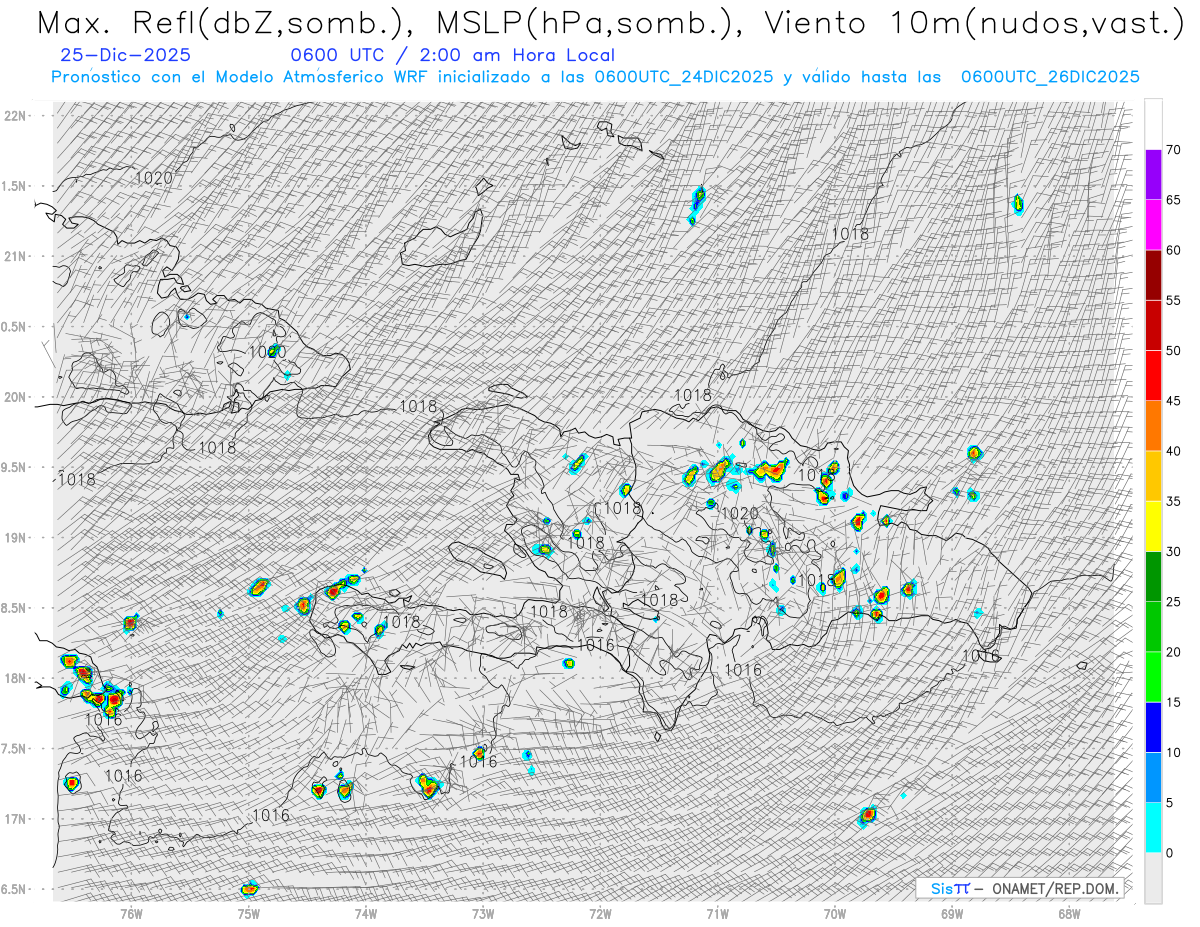Click the latitude axis label '1.5N'
Viewport: 1200px width, 927px height.
pos(15,186)
